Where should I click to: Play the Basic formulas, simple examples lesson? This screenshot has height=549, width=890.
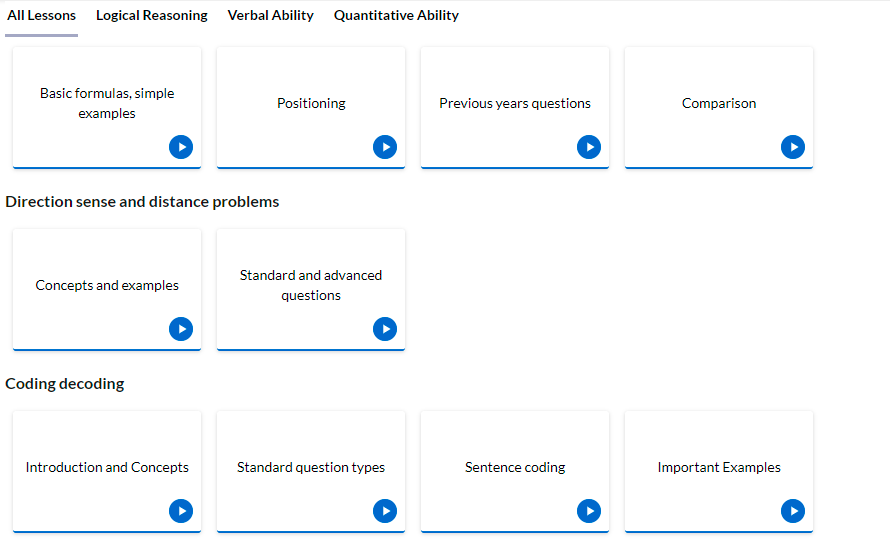[181, 147]
